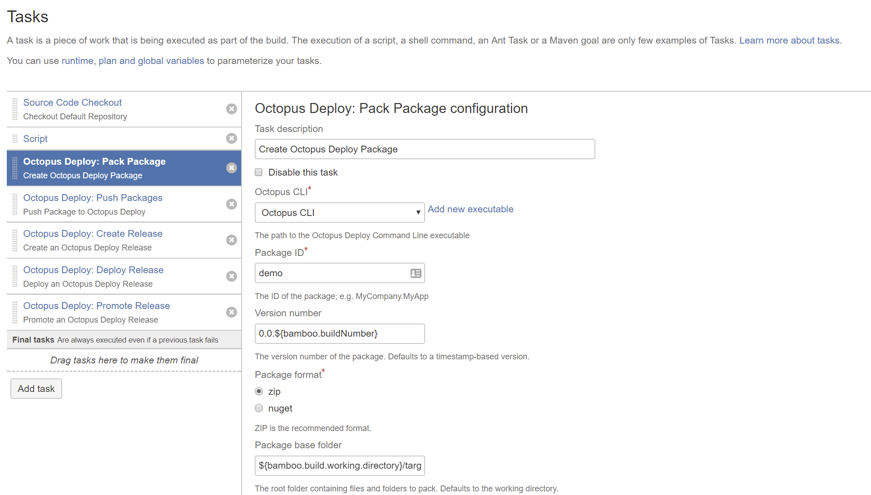Choose nuget package format
871x495 pixels.
point(259,408)
